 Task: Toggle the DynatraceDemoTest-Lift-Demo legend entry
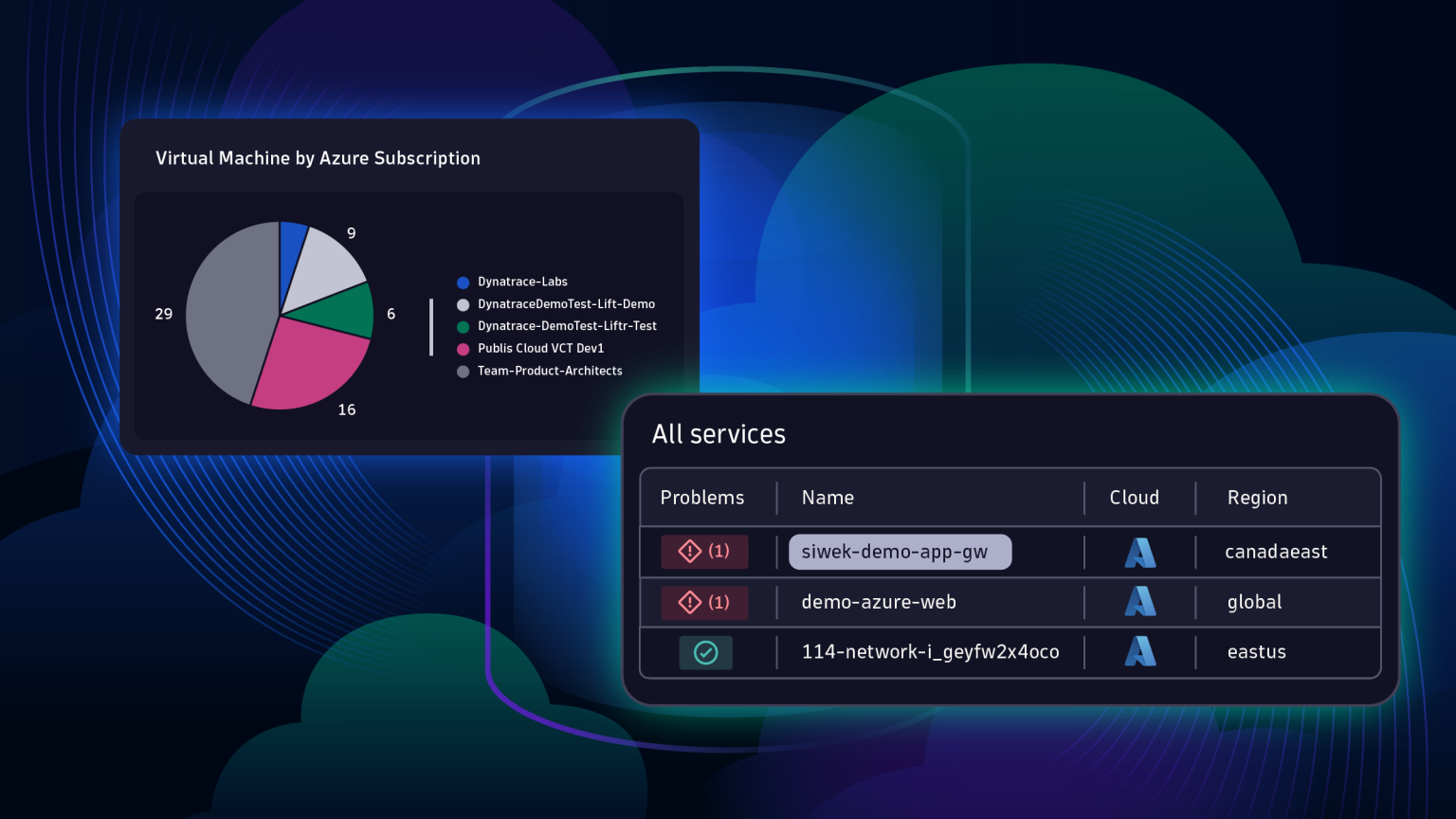(565, 304)
